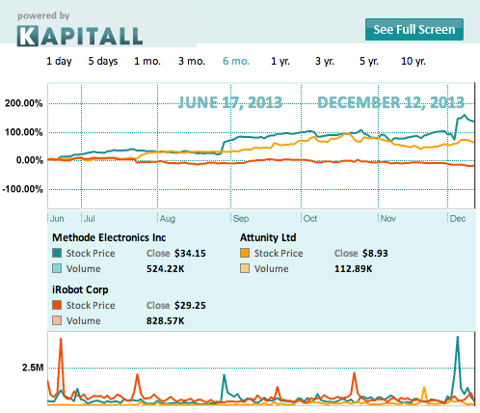Show the 10 yr. chart range
The height and width of the screenshot is (413, 480).
[413, 61]
